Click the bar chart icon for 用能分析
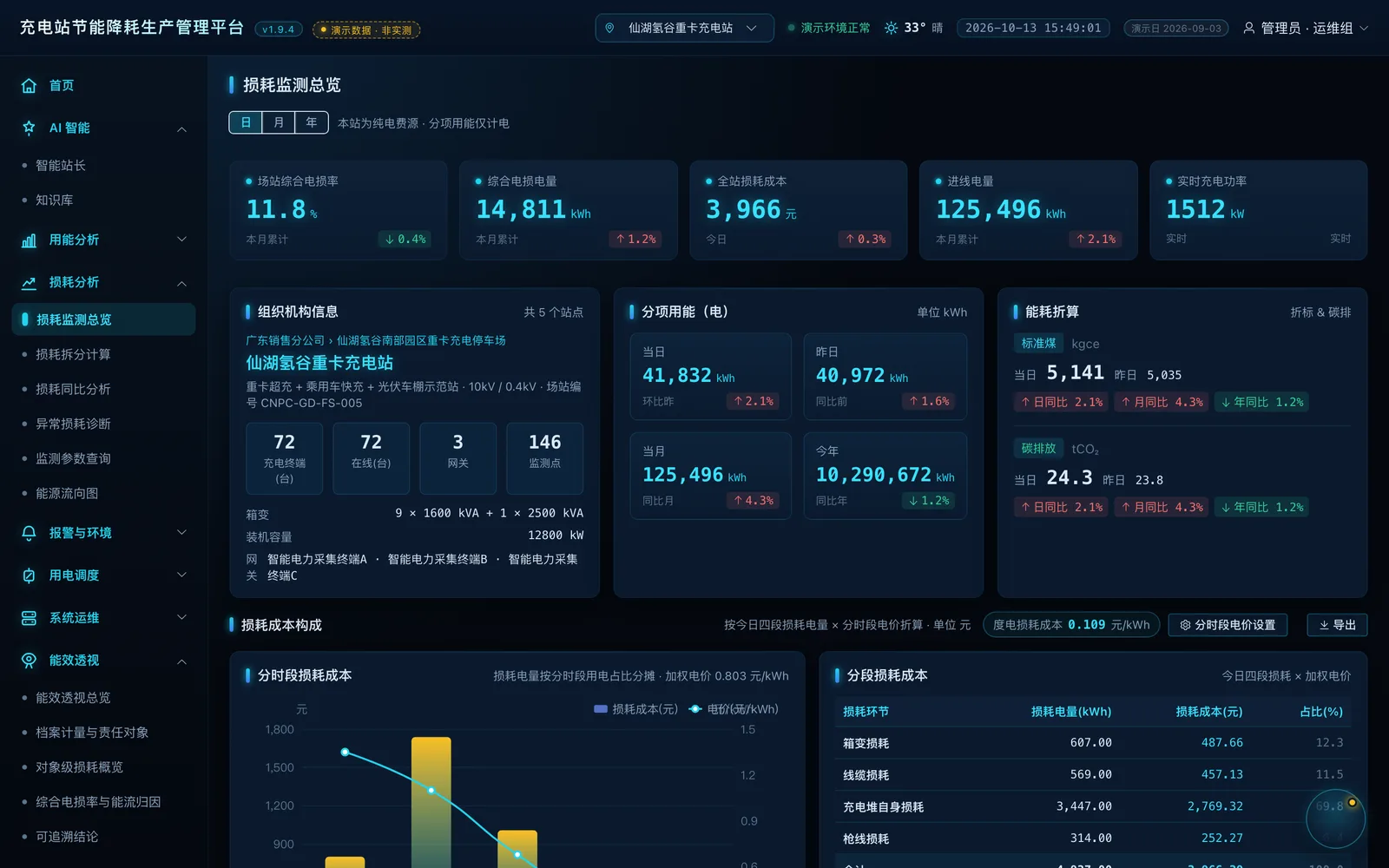 click(x=29, y=240)
